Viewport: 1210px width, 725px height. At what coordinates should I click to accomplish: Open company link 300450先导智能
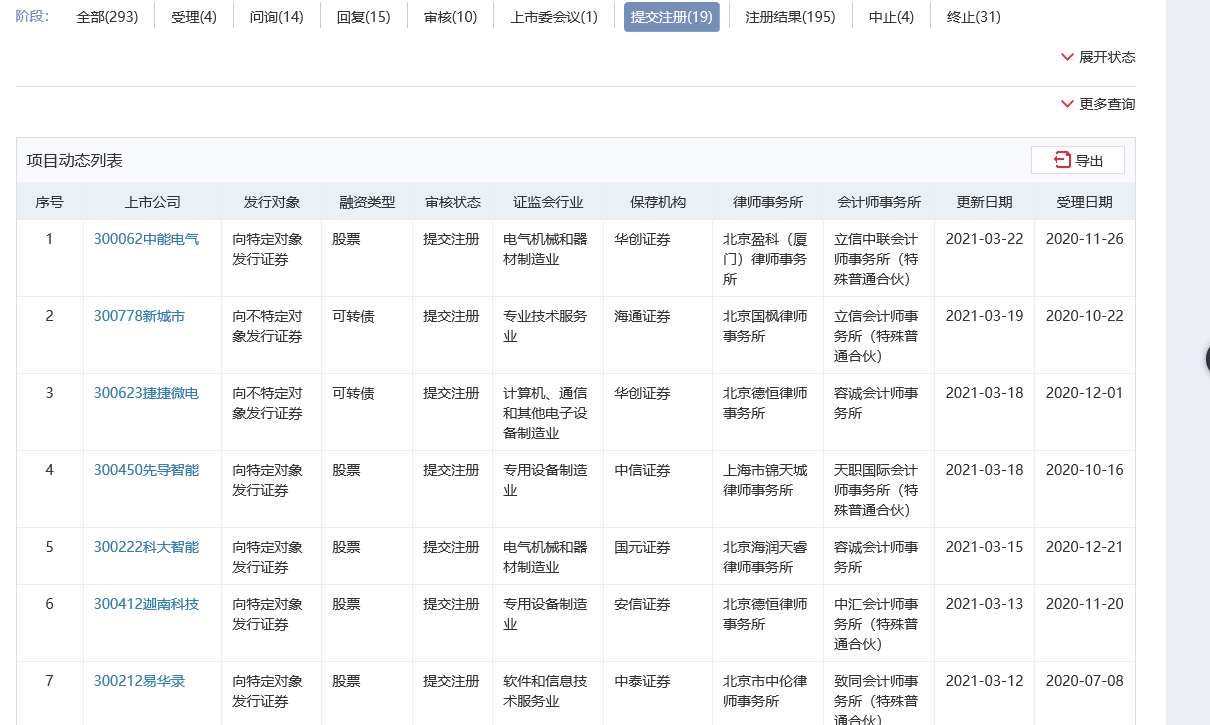tap(146, 470)
